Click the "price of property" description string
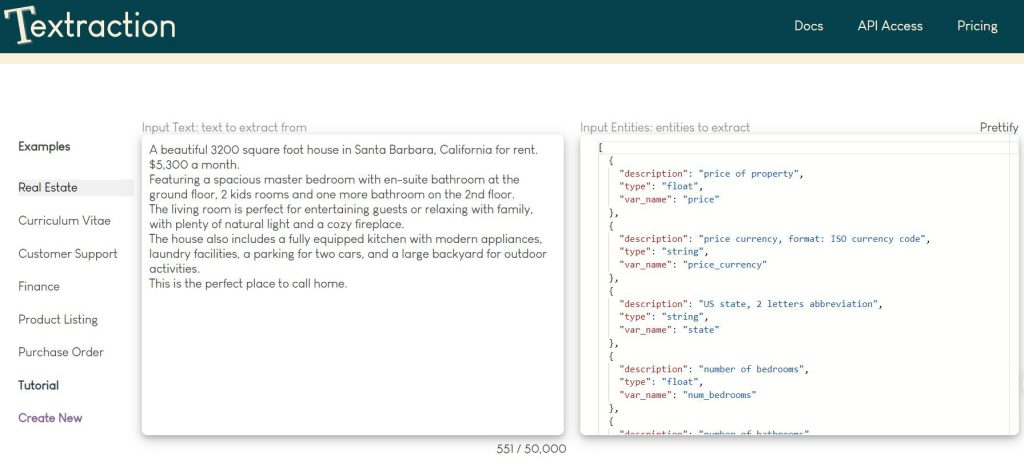 click(x=749, y=174)
